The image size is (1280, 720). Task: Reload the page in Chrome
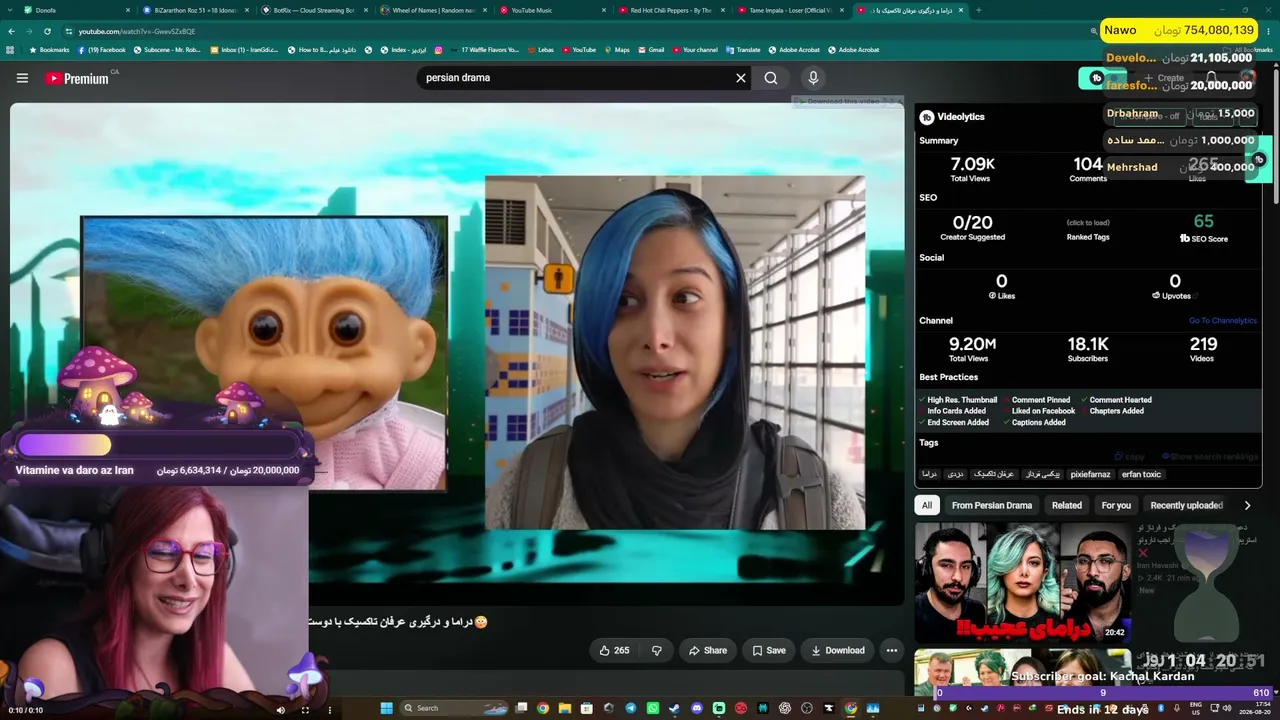(46, 31)
